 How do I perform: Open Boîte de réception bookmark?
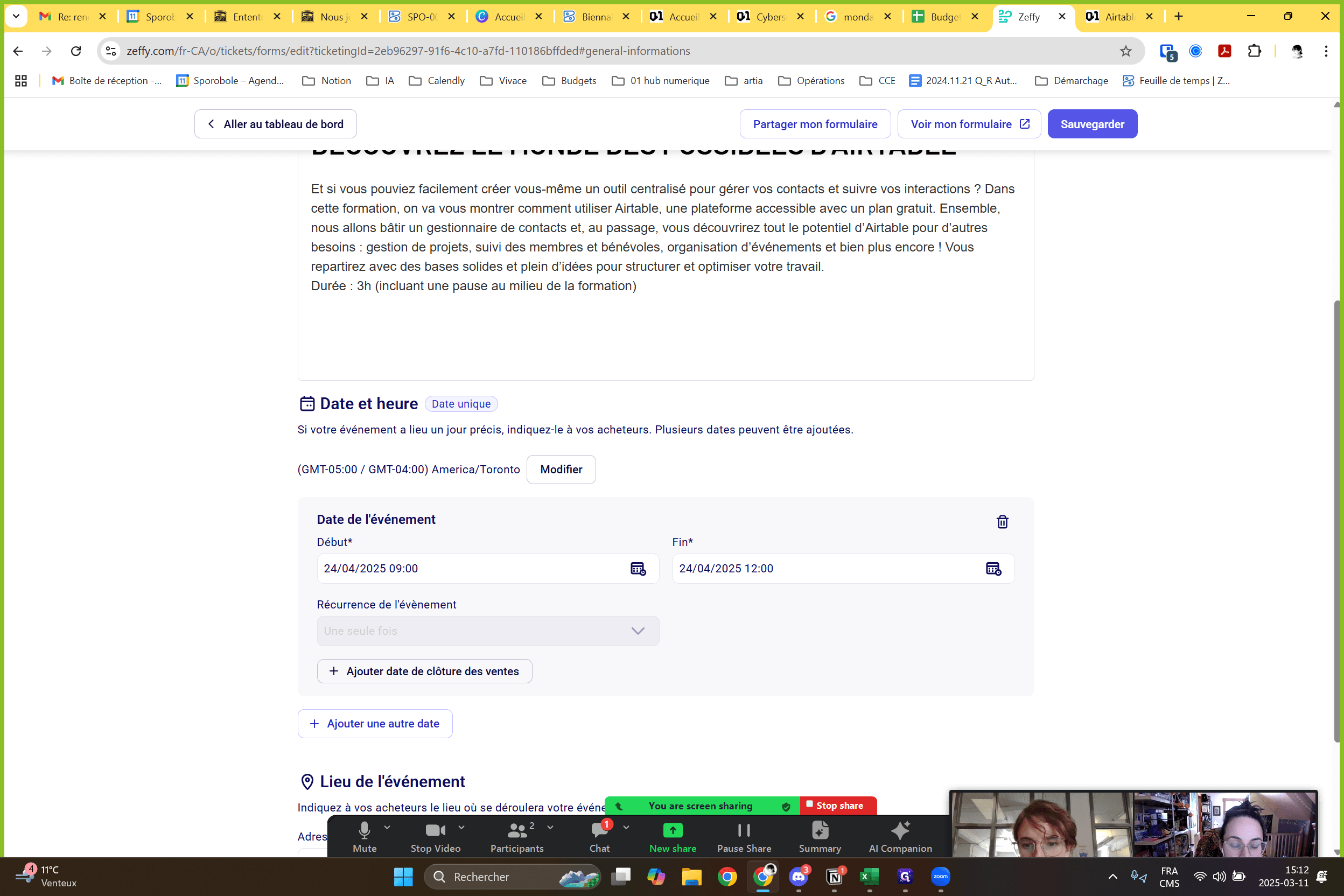(107, 81)
